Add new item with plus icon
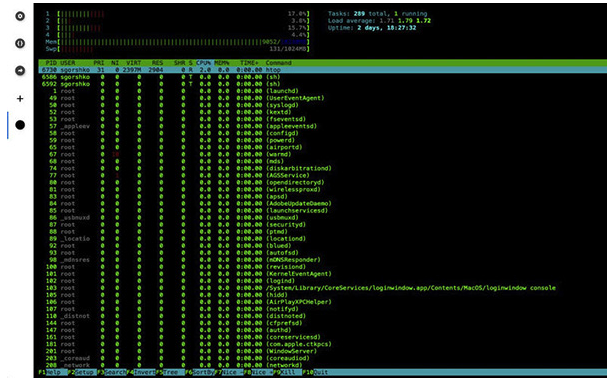The image size is (607, 382). 20,98
